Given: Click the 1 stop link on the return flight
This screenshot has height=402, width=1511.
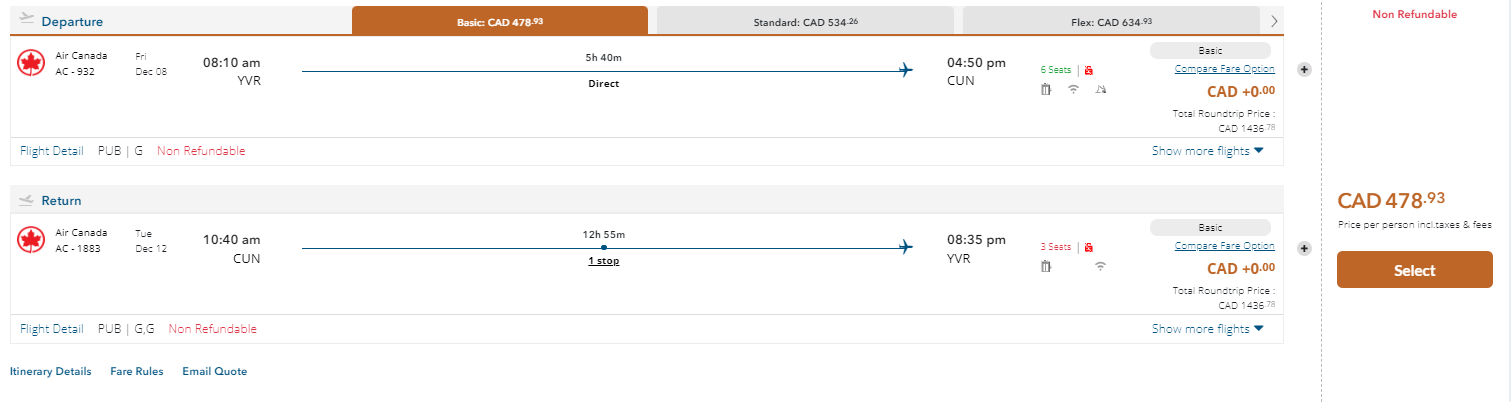Looking at the screenshot, I should click(x=602, y=261).
